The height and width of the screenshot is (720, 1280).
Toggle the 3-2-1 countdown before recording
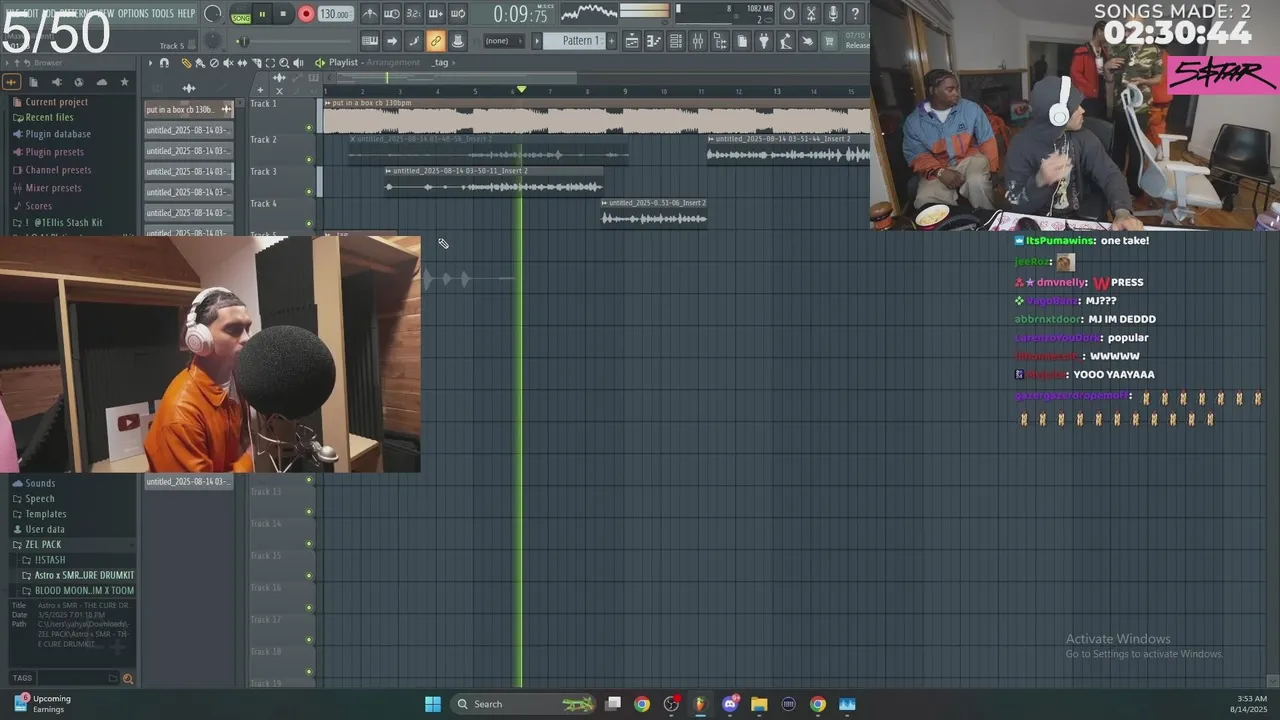click(x=414, y=14)
